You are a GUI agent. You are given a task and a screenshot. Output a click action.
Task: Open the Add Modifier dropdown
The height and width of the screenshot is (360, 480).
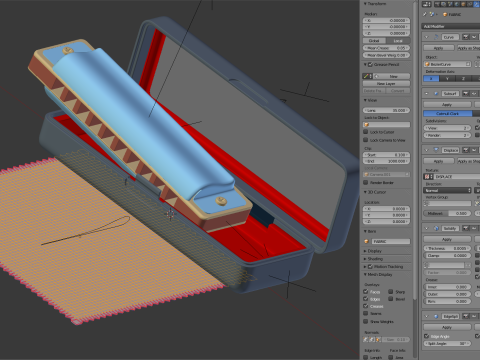click(451, 26)
